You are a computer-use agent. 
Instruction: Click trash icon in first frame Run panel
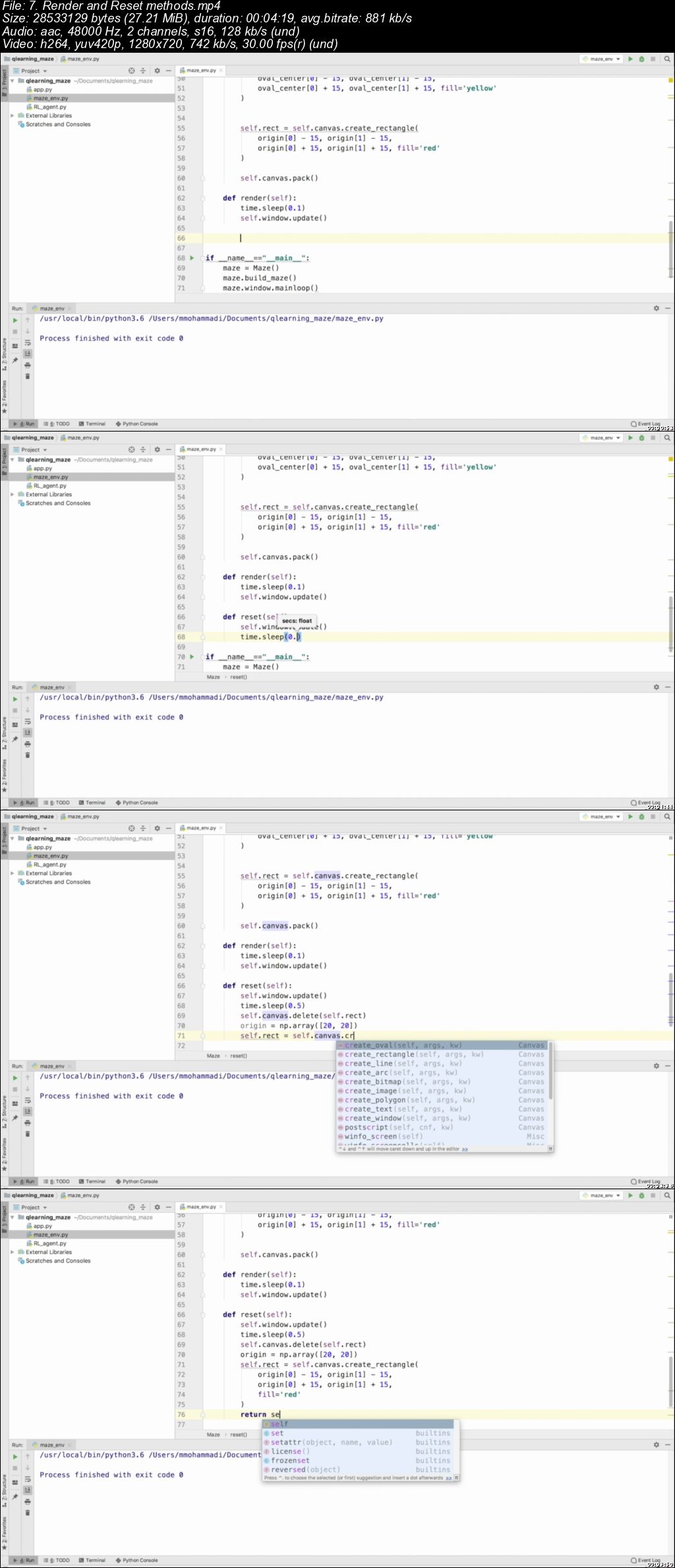(28, 376)
